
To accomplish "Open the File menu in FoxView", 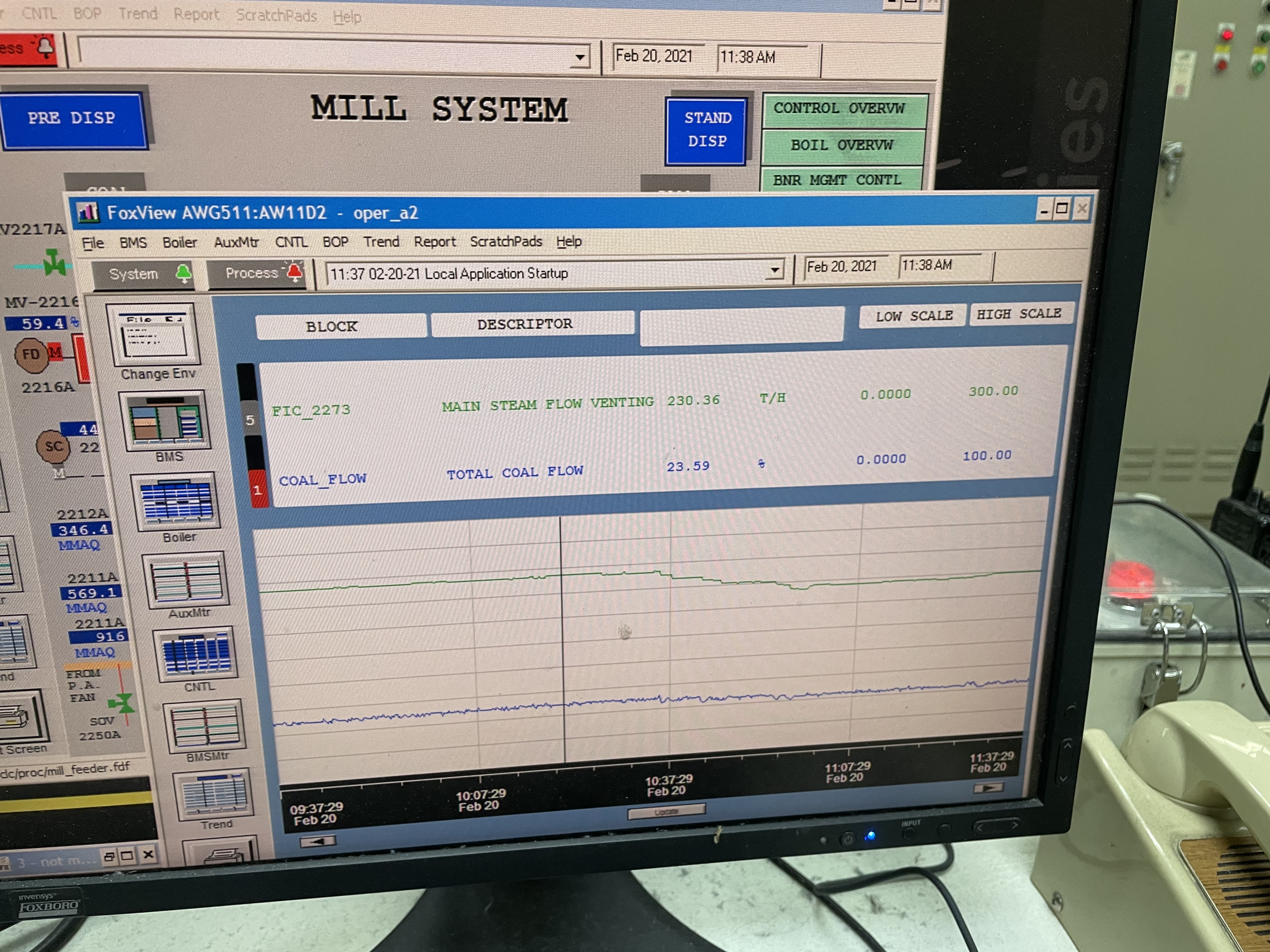I will (92, 243).
